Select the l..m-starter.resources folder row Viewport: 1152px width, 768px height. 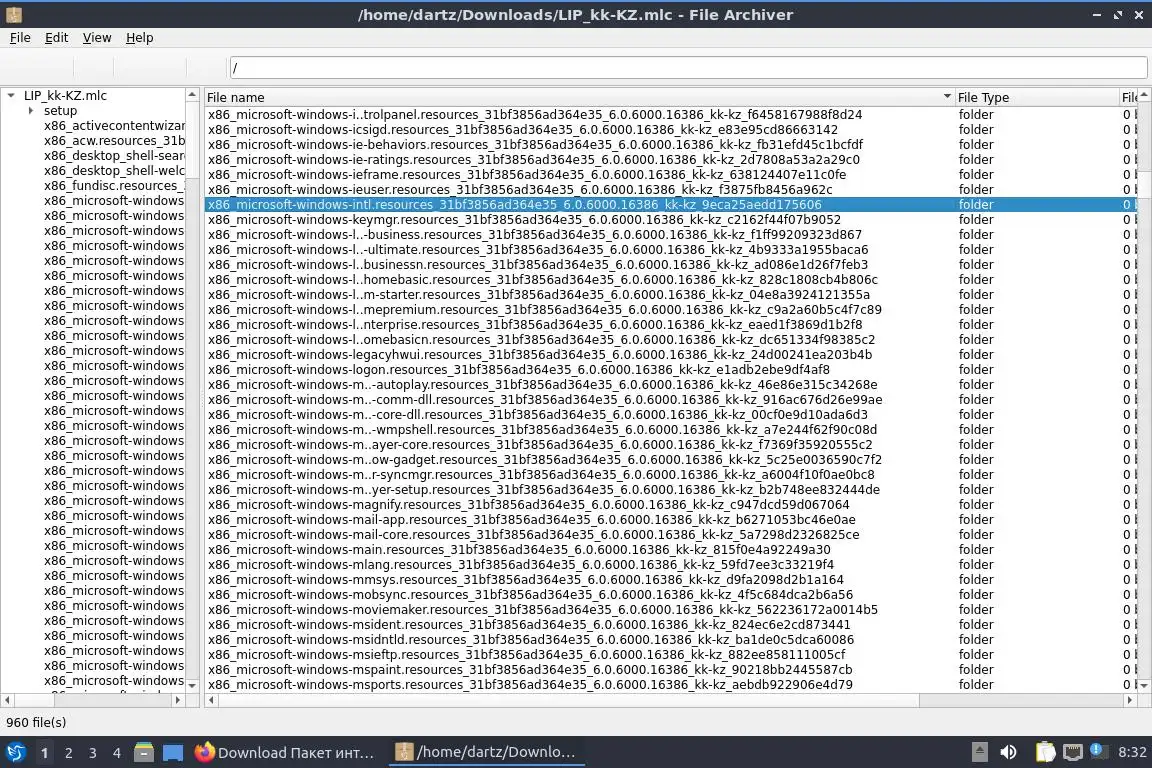671,295
